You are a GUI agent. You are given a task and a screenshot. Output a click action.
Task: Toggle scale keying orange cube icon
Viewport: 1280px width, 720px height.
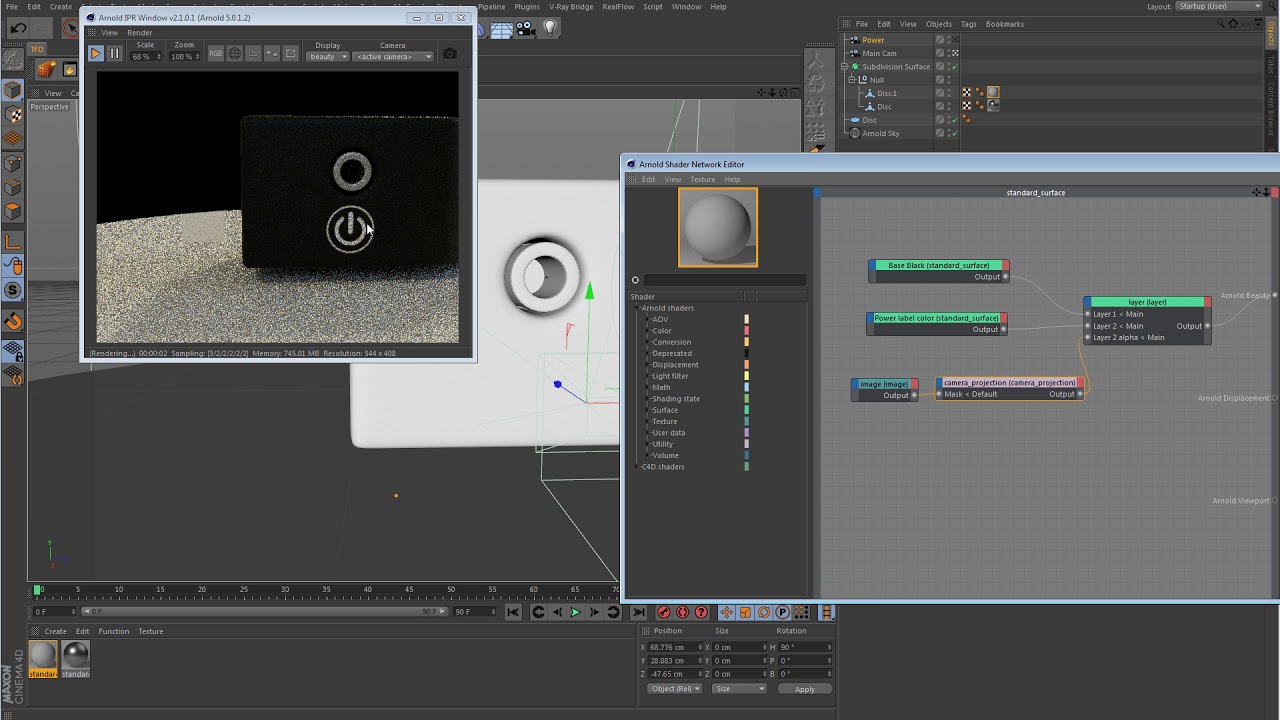[745, 612]
